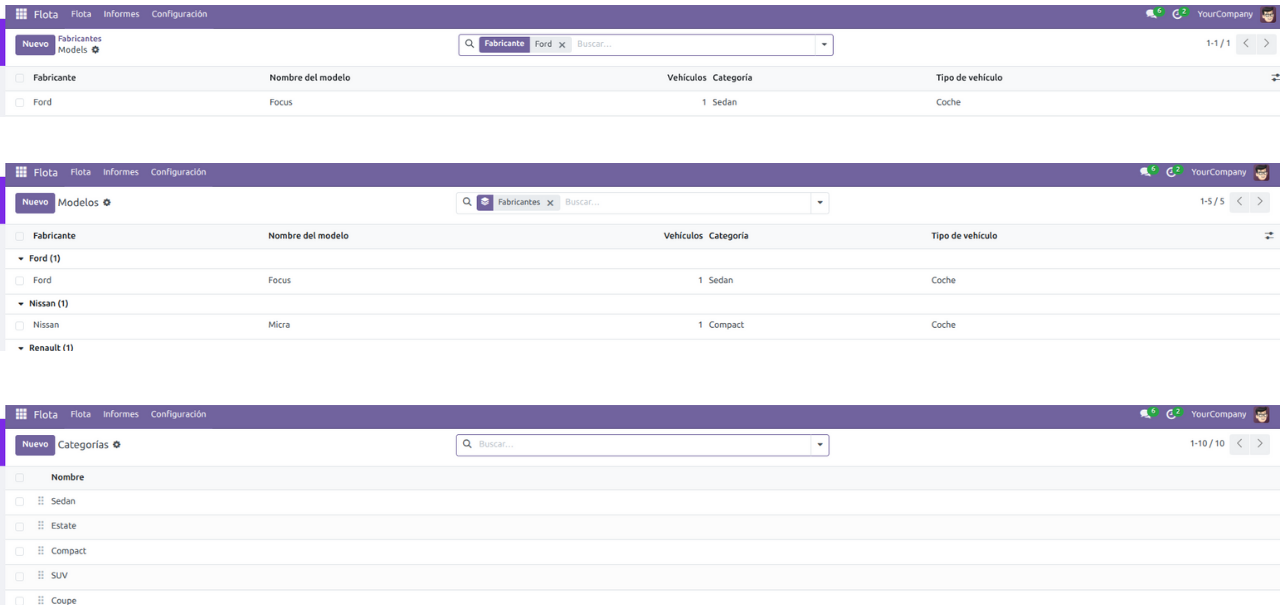
Task: Select the Nissan Micra row checkbox
Action: click(x=20, y=325)
